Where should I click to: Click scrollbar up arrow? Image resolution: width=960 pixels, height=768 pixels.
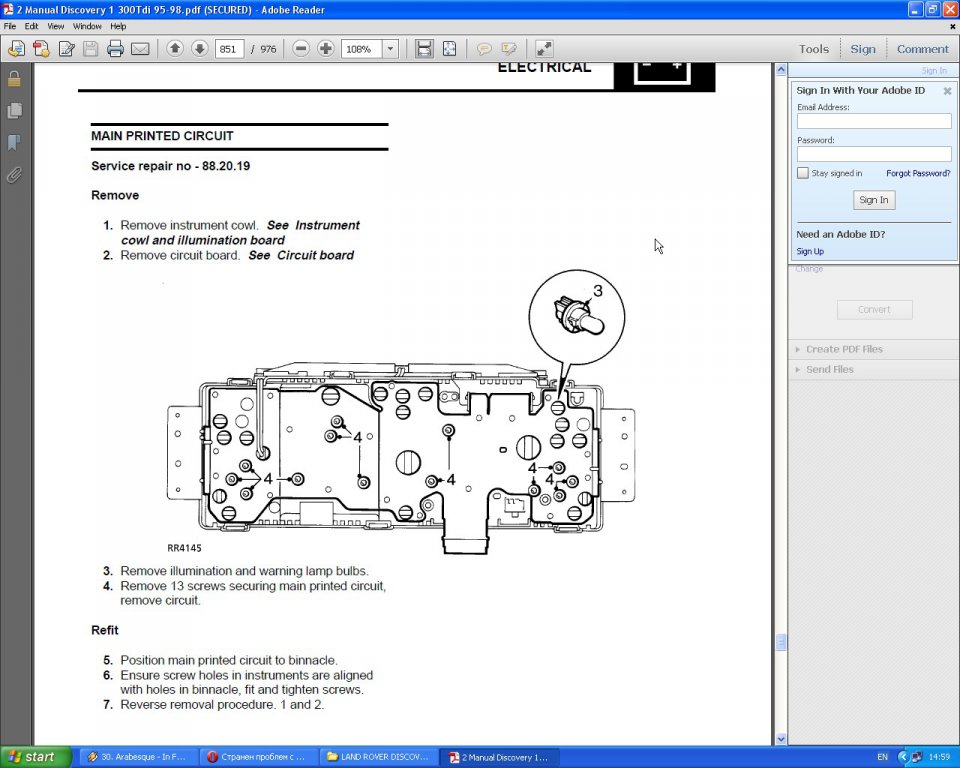[x=781, y=70]
